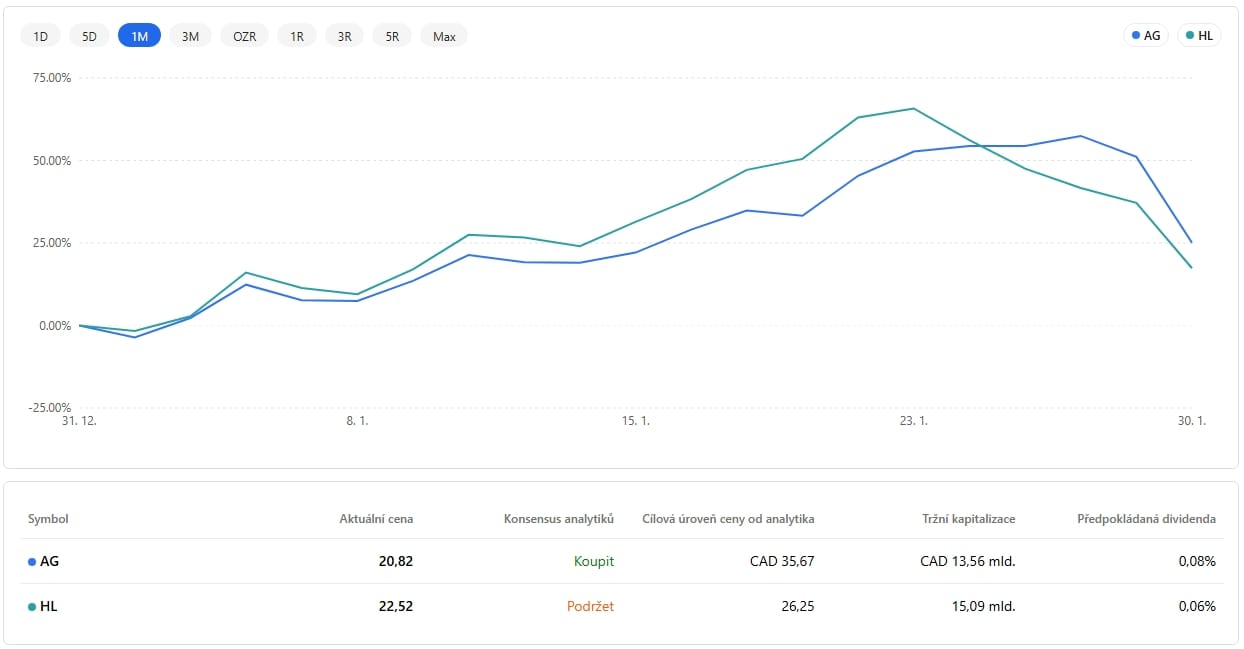This screenshot has width=1244, height=649.
Task: Click the blue dot beside AG in table
Action: (32, 562)
